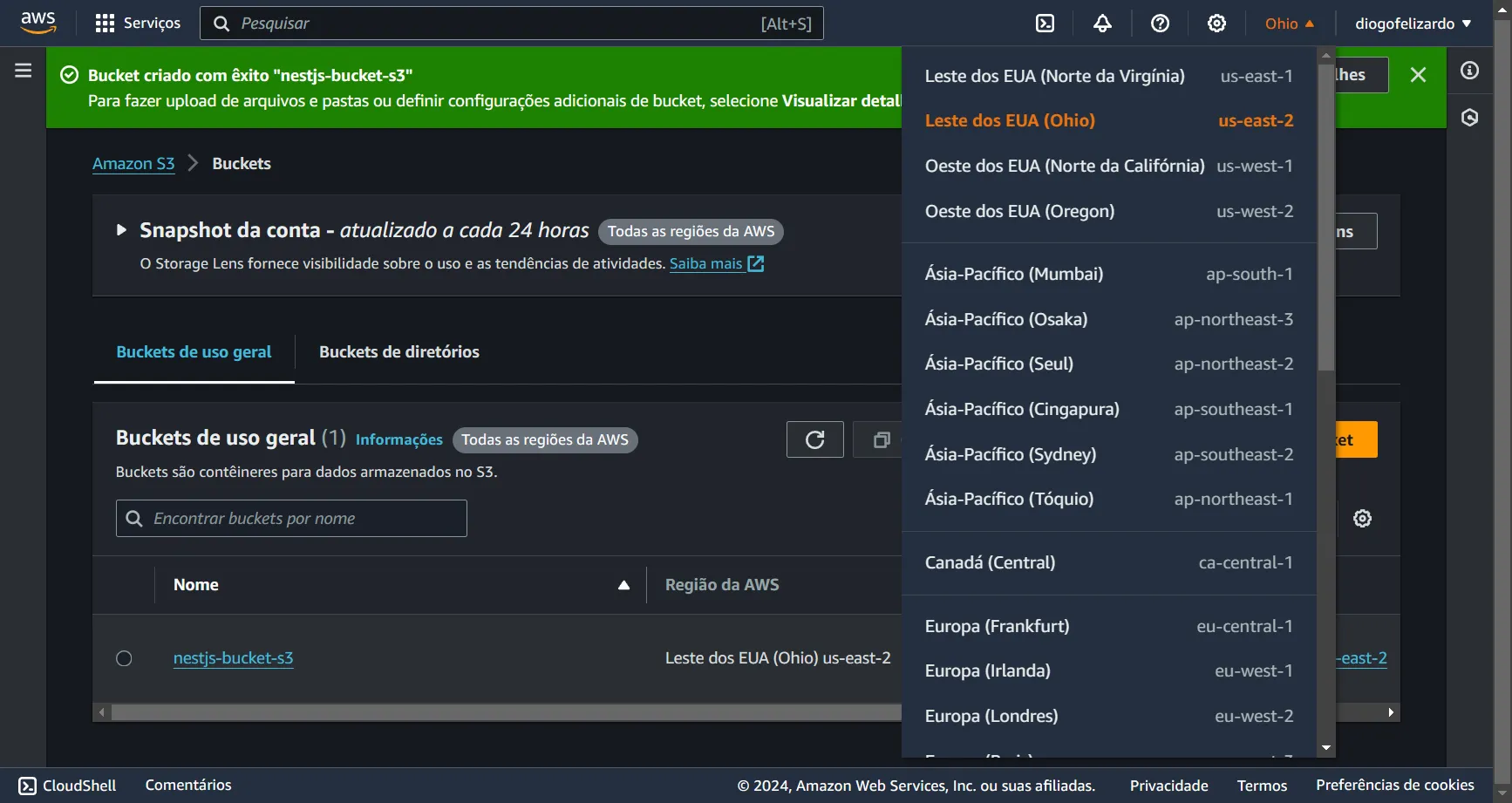Select region Oeste dos EUA (Oregon)
The image size is (1512, 803).
[1109, 211]
